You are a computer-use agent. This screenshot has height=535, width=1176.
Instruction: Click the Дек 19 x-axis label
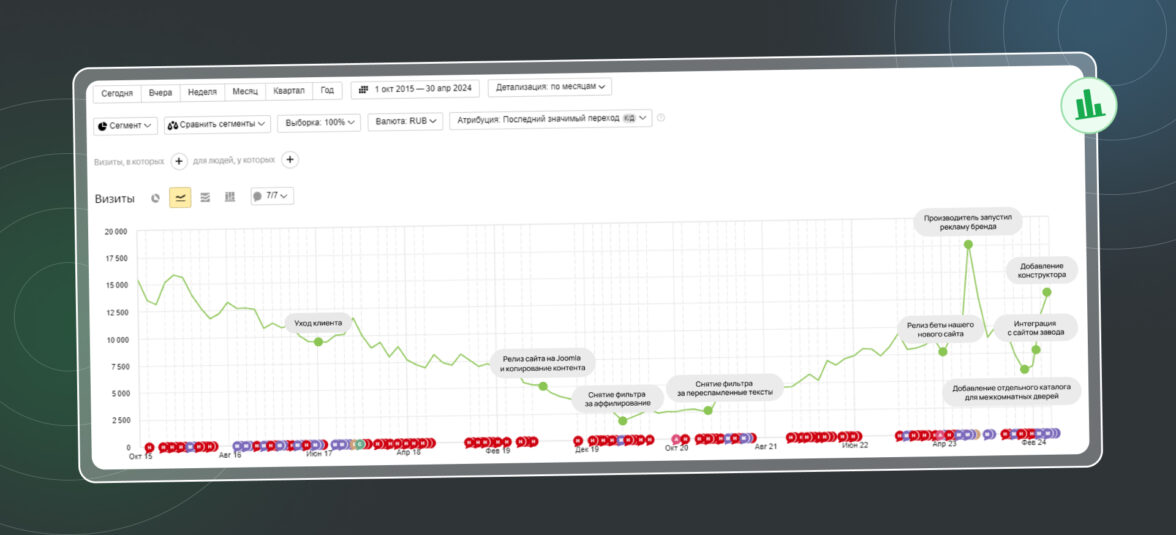[587, 449]
